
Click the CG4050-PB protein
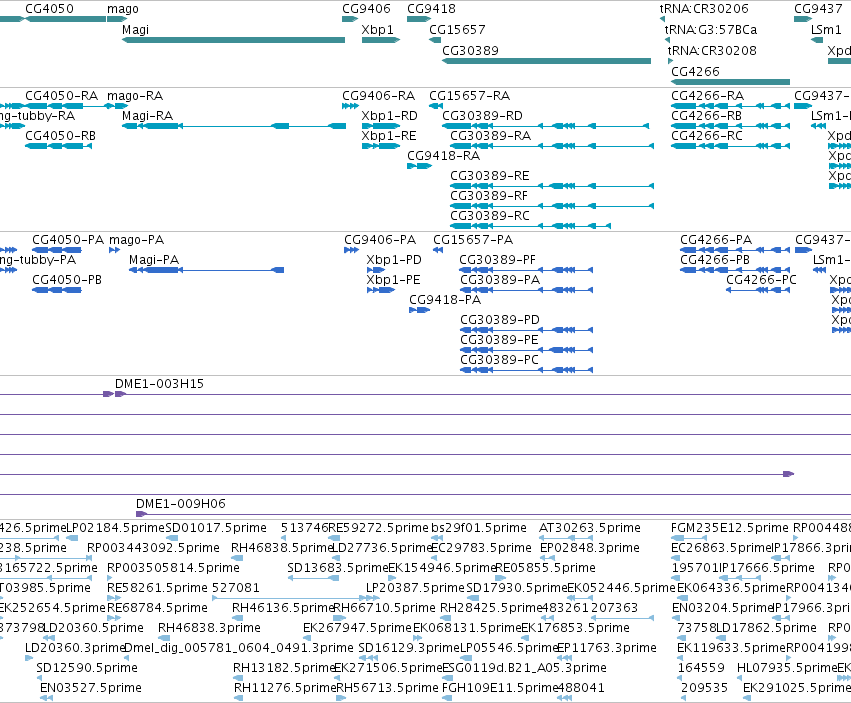(x=57, y=290)
